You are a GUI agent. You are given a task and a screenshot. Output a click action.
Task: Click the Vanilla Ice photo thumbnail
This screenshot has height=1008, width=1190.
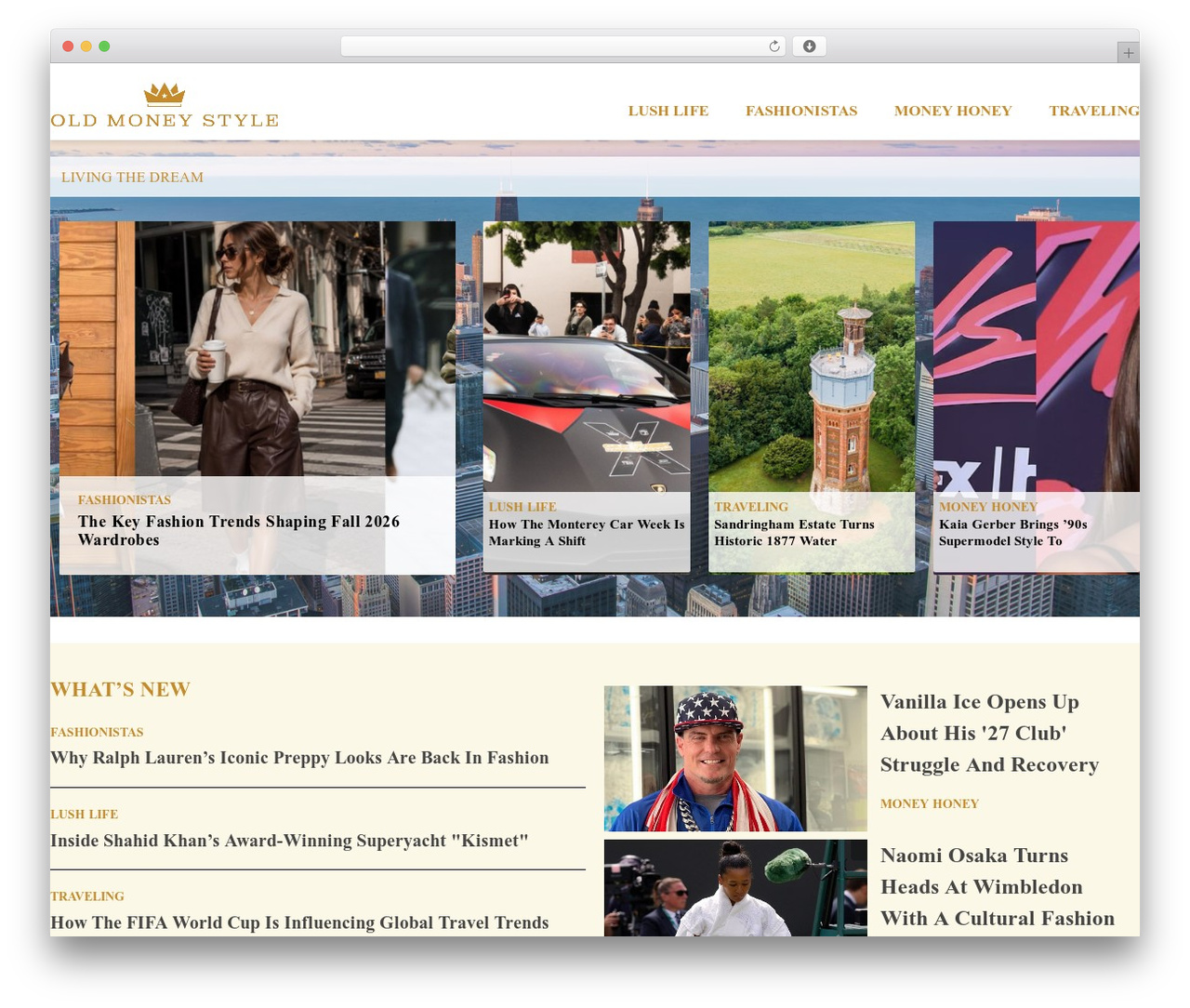click(x=735, y=759)
